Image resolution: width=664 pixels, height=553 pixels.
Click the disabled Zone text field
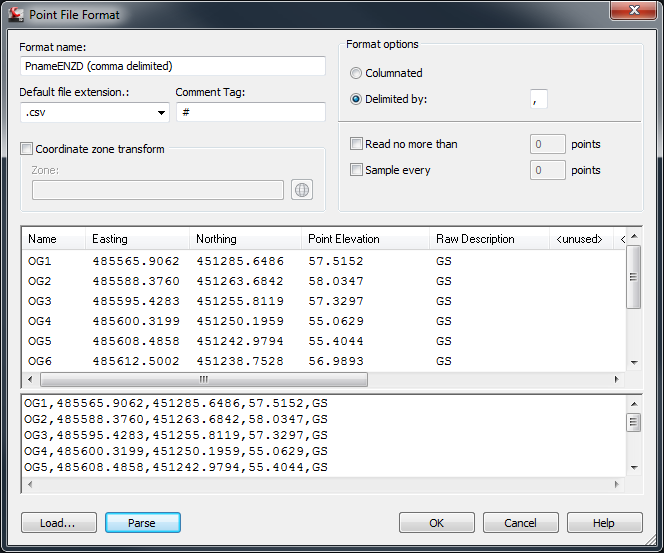tap(158, 190)
